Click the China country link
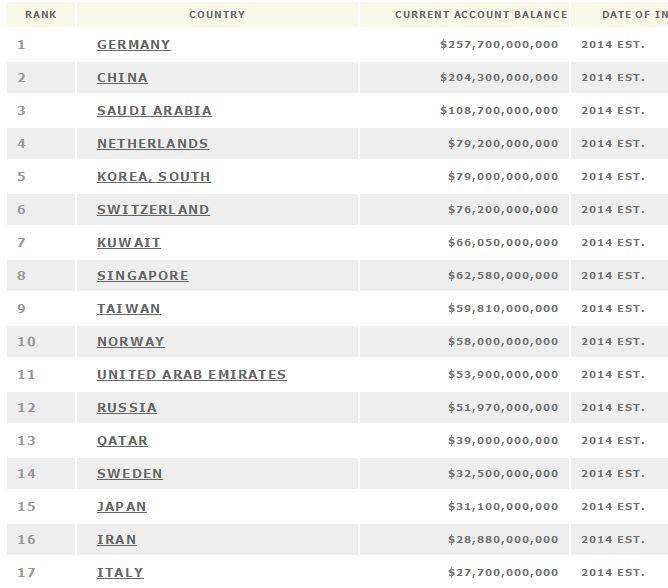This screenshot has width=668, height=588. tap(122, 78)
